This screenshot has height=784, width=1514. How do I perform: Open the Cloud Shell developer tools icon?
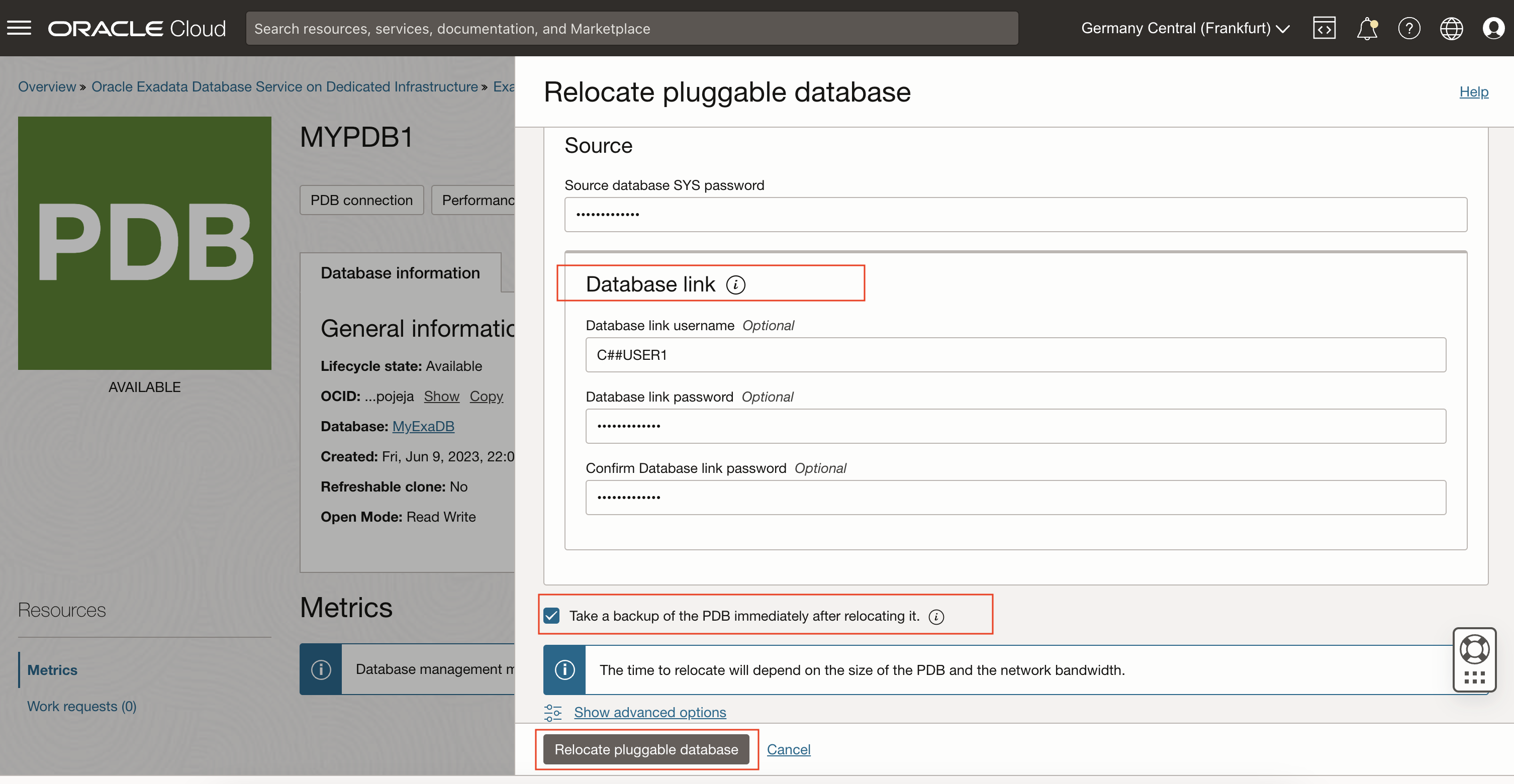tap(1323, 28)
